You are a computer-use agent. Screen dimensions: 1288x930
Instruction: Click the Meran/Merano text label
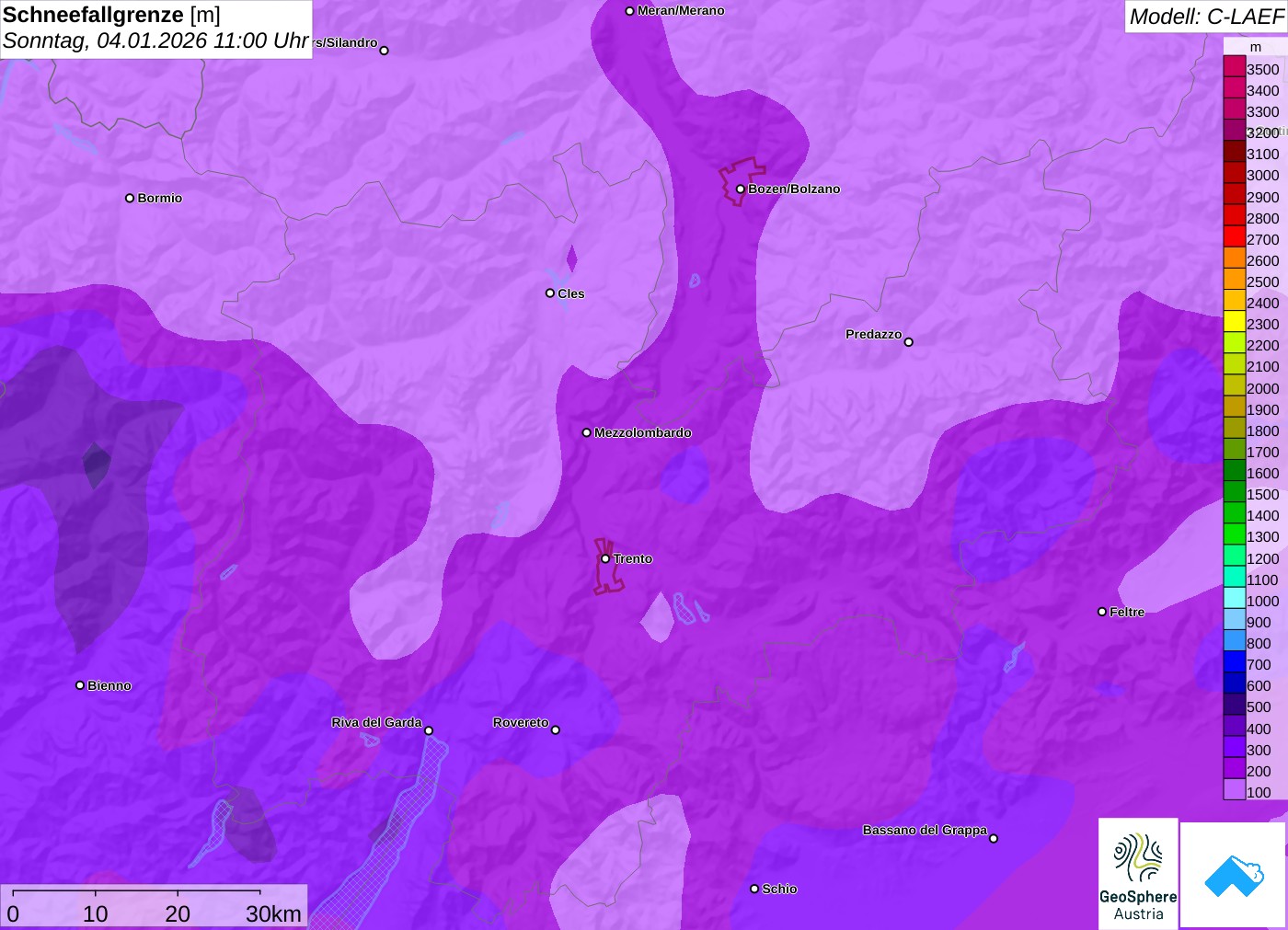pos(681,10)
